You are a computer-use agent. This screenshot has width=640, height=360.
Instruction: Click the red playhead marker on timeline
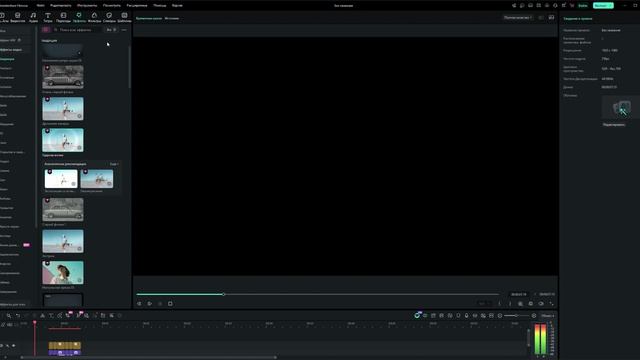35,322
